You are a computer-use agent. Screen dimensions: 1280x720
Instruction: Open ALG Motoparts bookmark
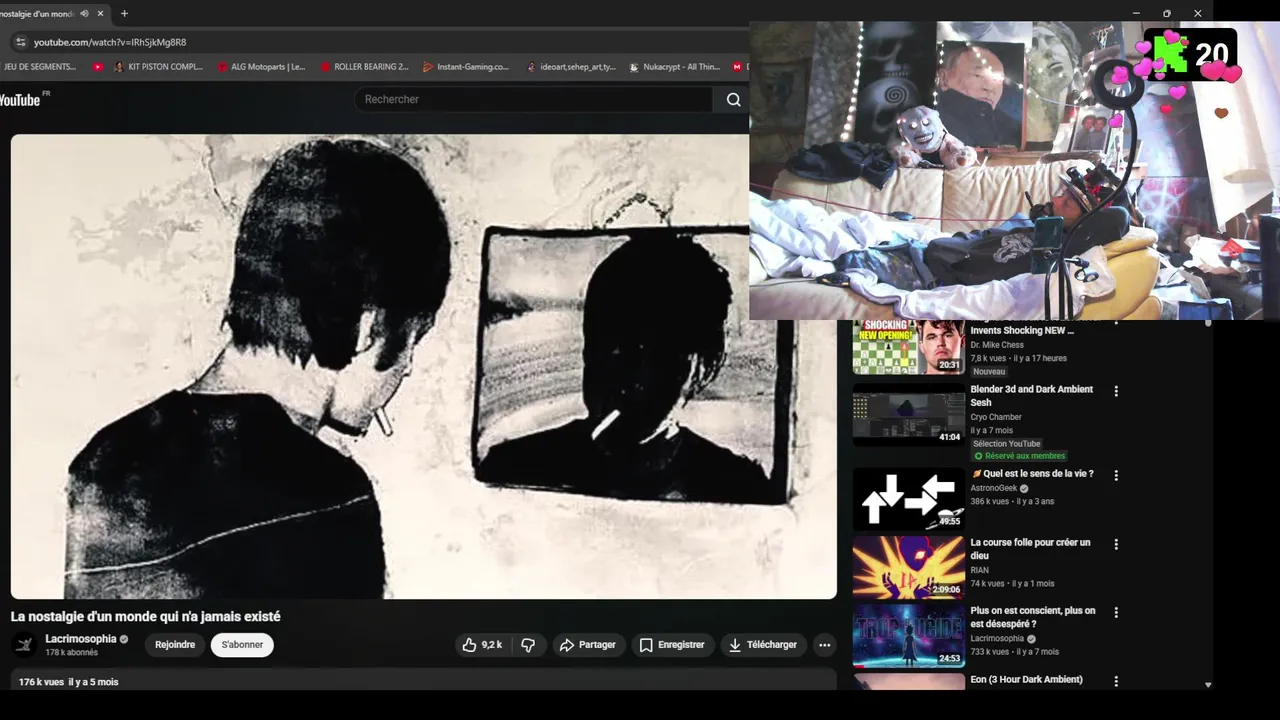click(261, 67)
